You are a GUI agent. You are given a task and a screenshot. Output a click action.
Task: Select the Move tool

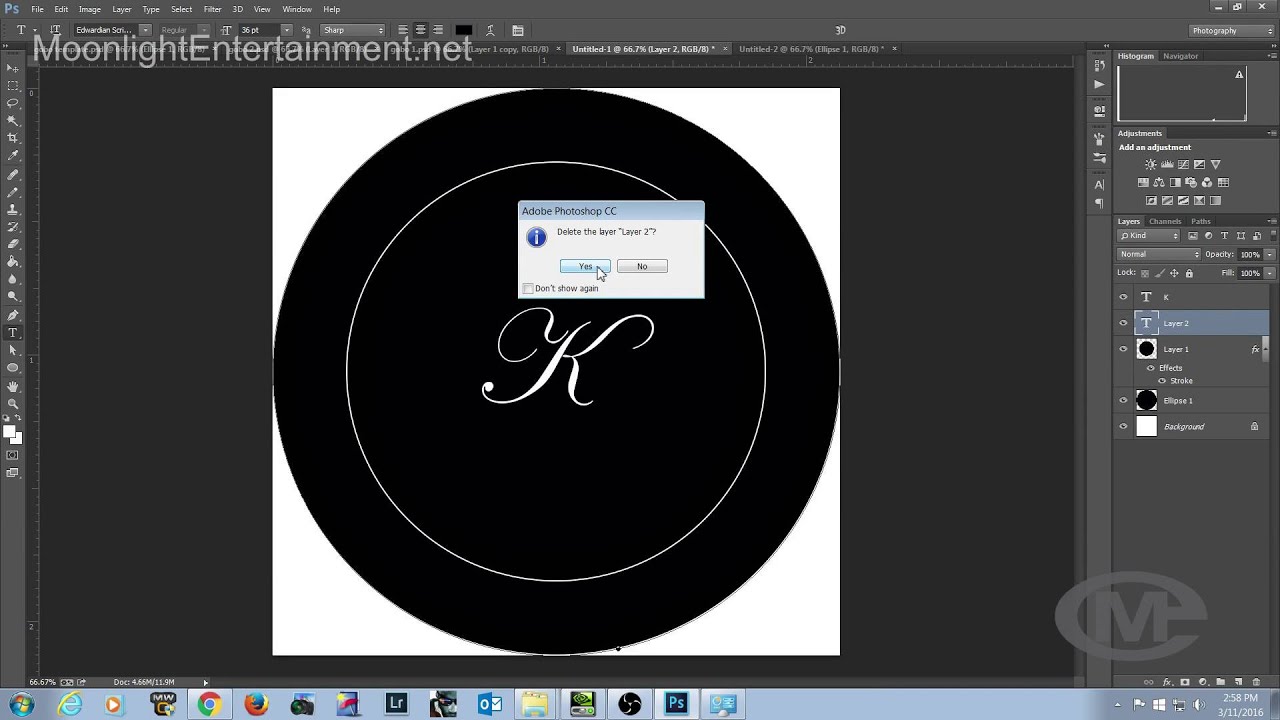point(12,68)
